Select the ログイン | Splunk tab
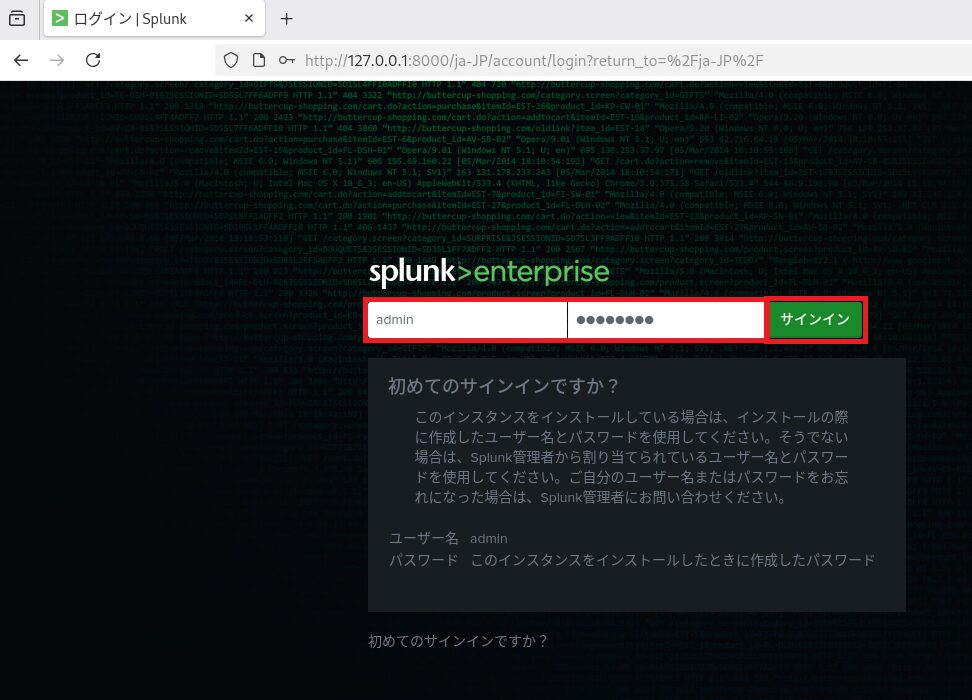This screenshot has width=972, height=700. pos(150,18)
